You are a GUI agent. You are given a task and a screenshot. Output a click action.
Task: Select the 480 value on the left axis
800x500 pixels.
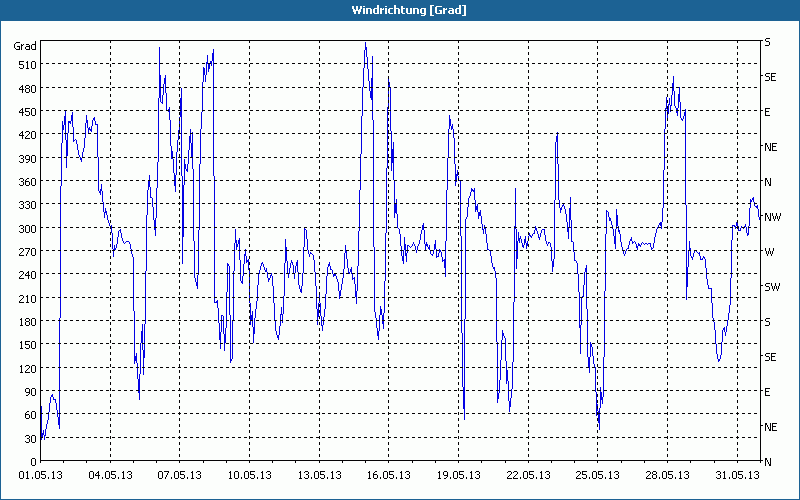pos(28,89)
